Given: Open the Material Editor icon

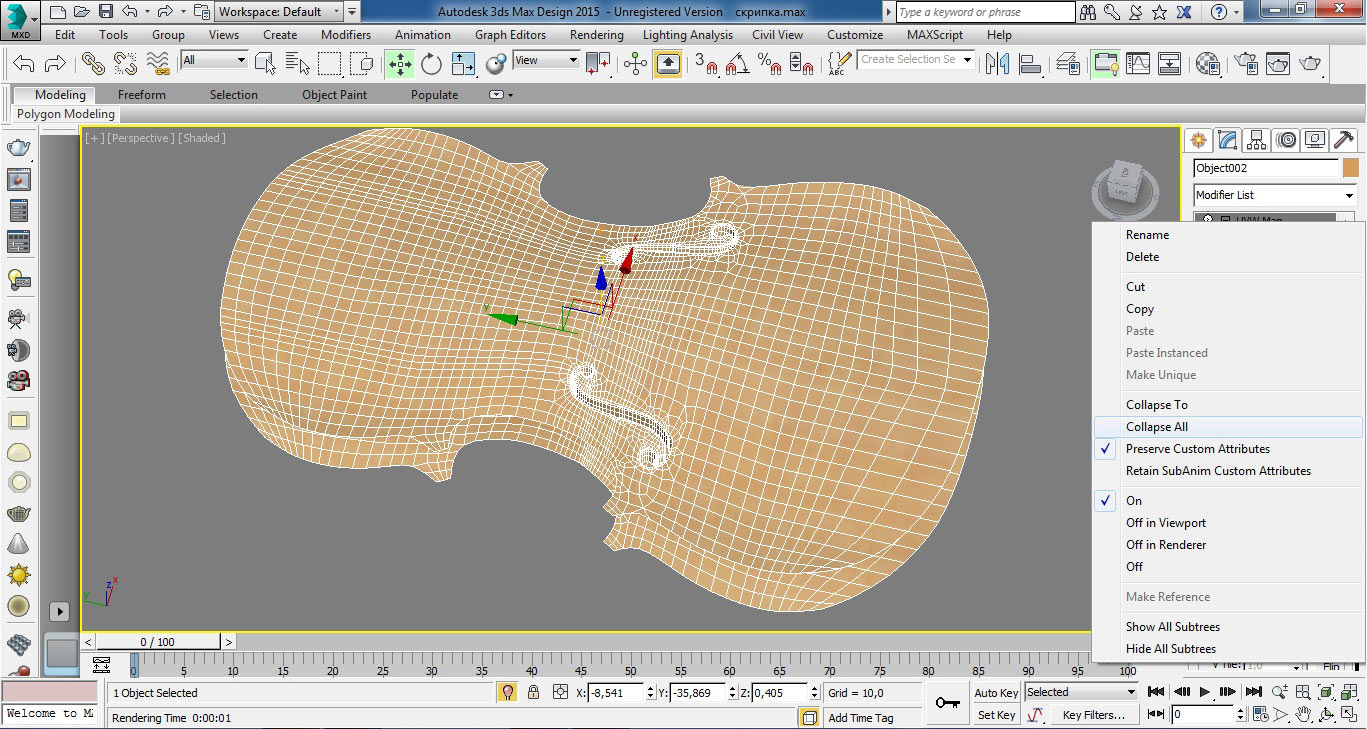Looking at the screenshot, I should (1208, 64).
